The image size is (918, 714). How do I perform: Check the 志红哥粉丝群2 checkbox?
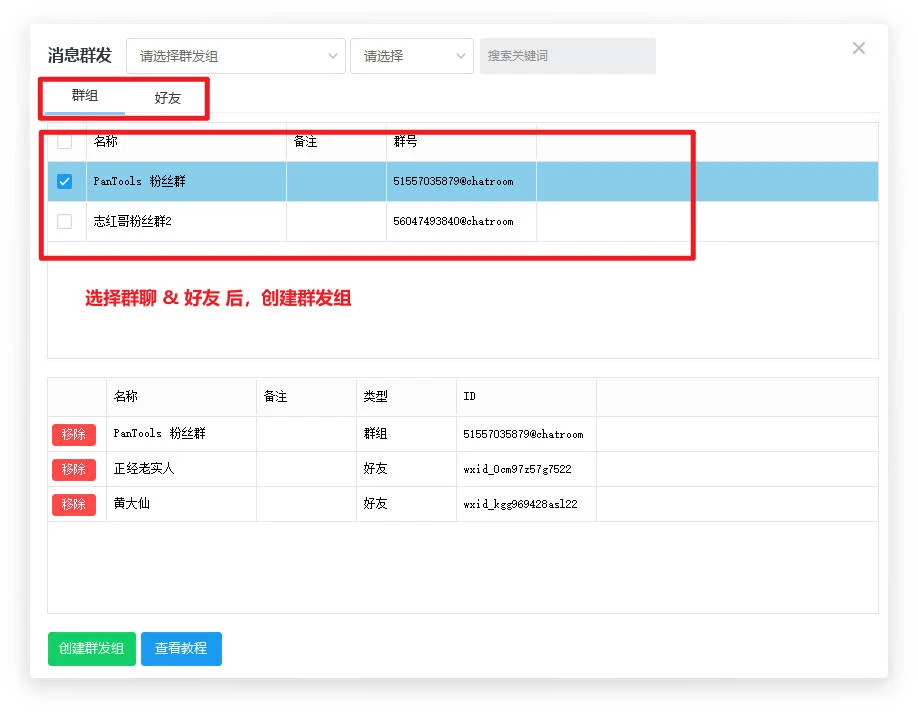tap(64, 221)
